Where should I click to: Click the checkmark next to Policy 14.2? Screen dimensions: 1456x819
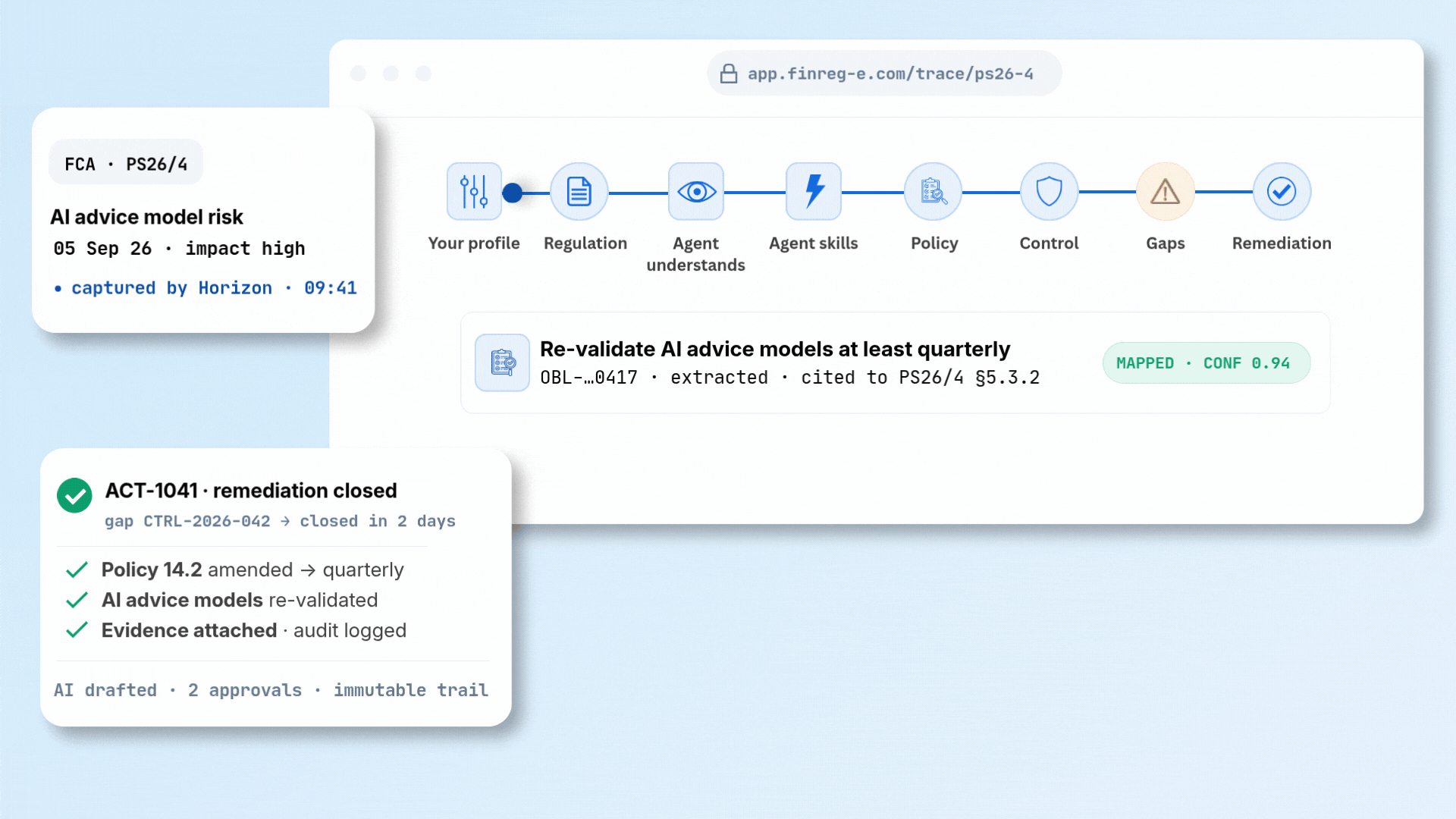[77, 570]
